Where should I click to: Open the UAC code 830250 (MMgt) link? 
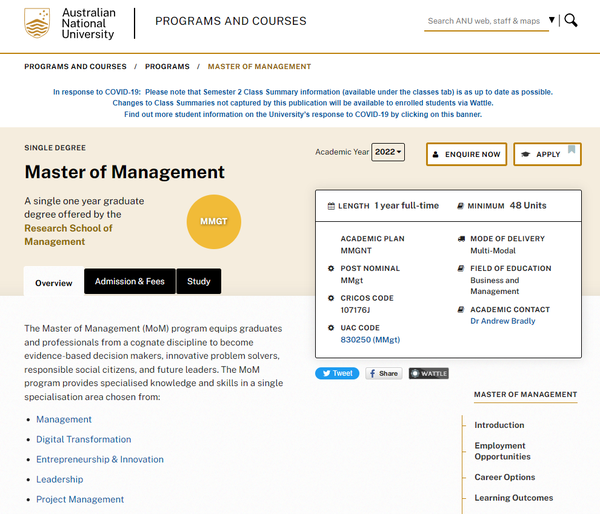(370, 339)
